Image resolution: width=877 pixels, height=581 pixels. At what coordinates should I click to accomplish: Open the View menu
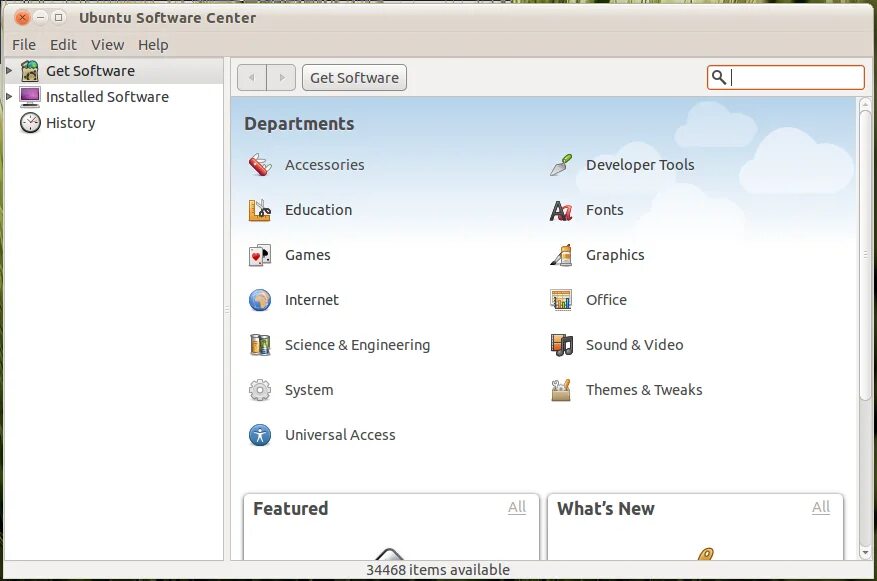click(x=107, y=45)
